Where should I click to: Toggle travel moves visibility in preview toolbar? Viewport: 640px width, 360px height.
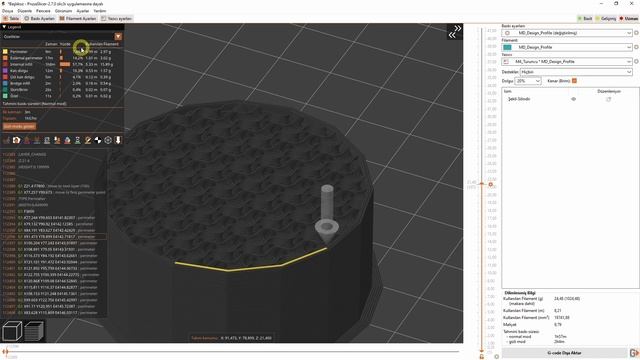click(x=7, y=140)
